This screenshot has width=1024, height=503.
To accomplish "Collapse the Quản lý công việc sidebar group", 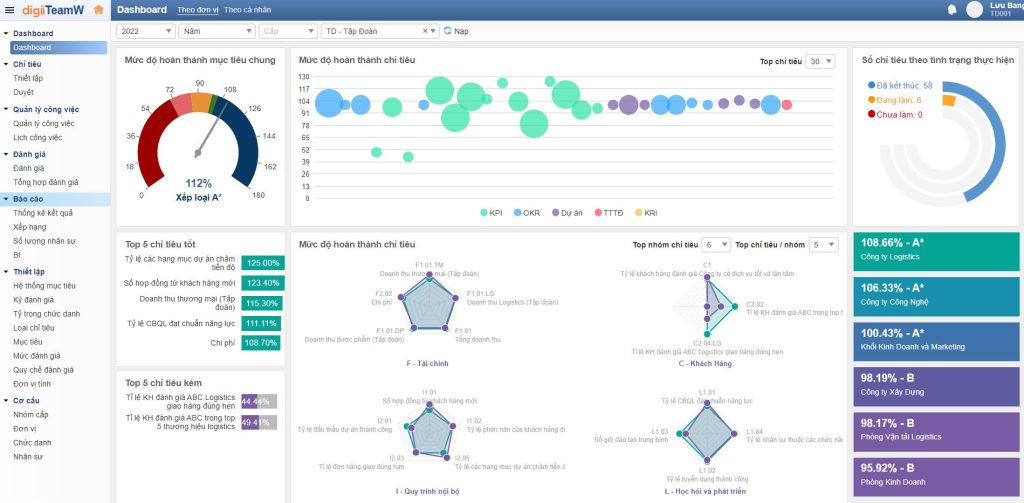I will 7,109.
